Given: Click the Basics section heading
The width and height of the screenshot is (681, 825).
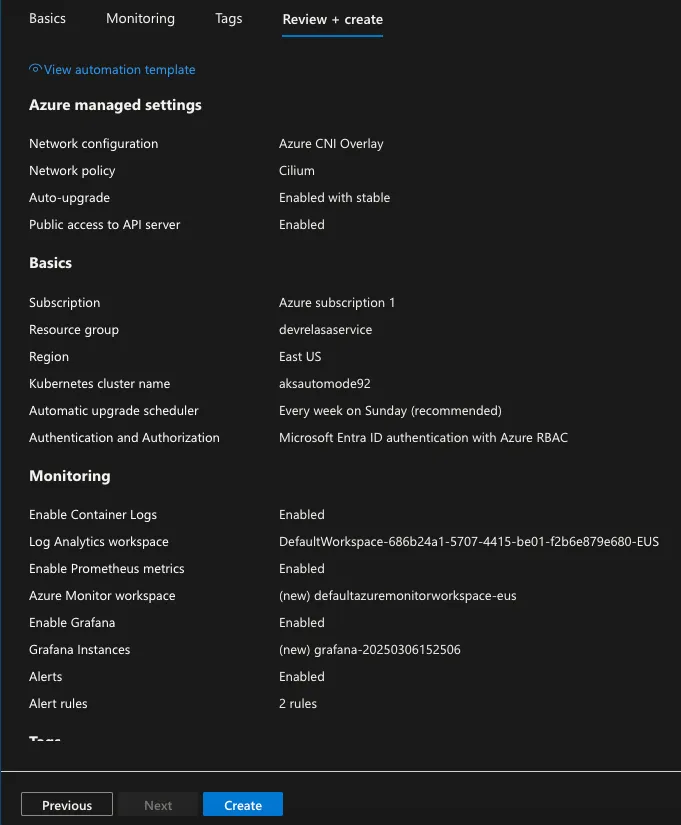Looking at the screenshot, I should [x=51, y=263].
